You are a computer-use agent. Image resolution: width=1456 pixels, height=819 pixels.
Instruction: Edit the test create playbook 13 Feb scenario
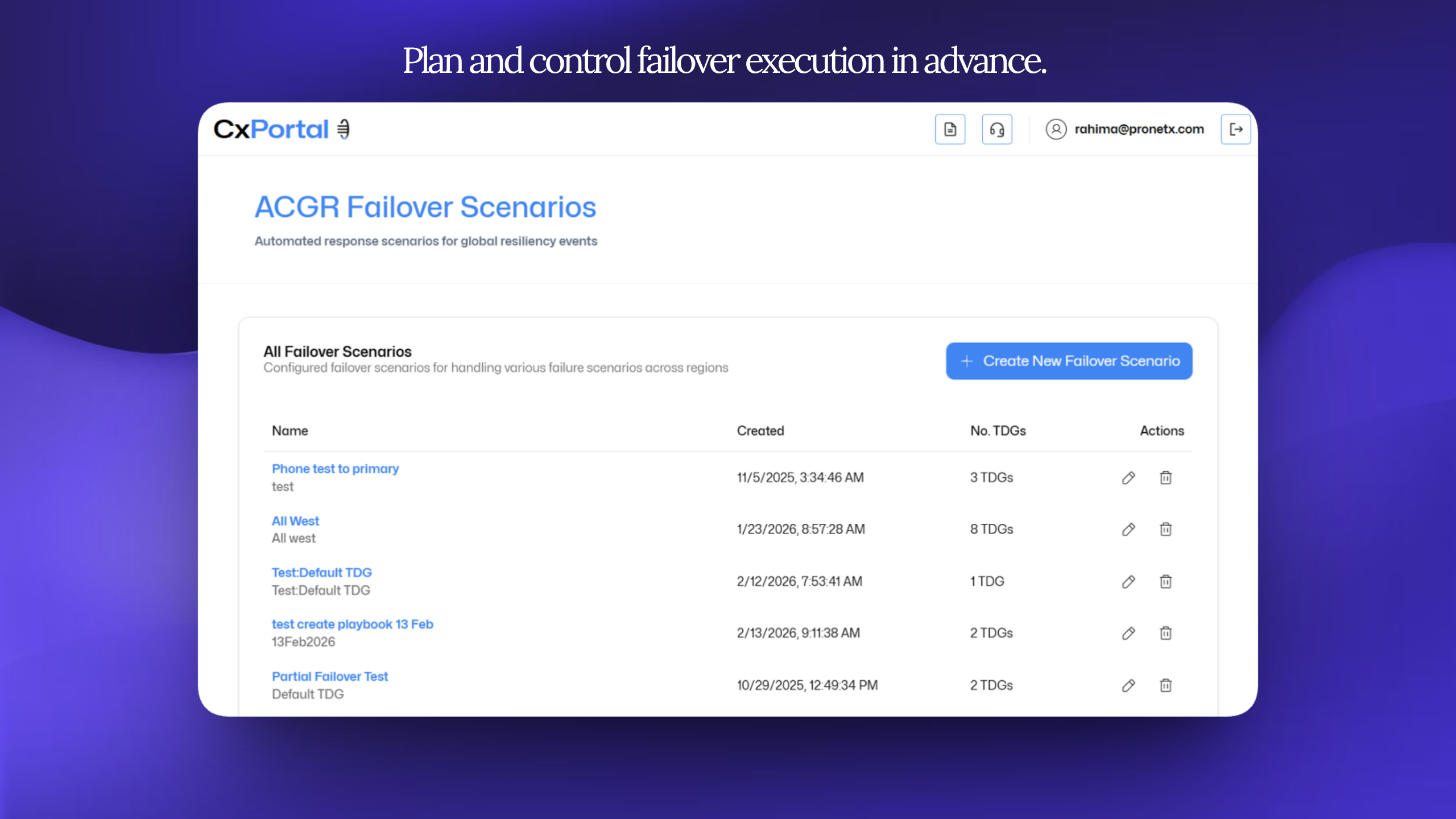[x=1128, y=633]
